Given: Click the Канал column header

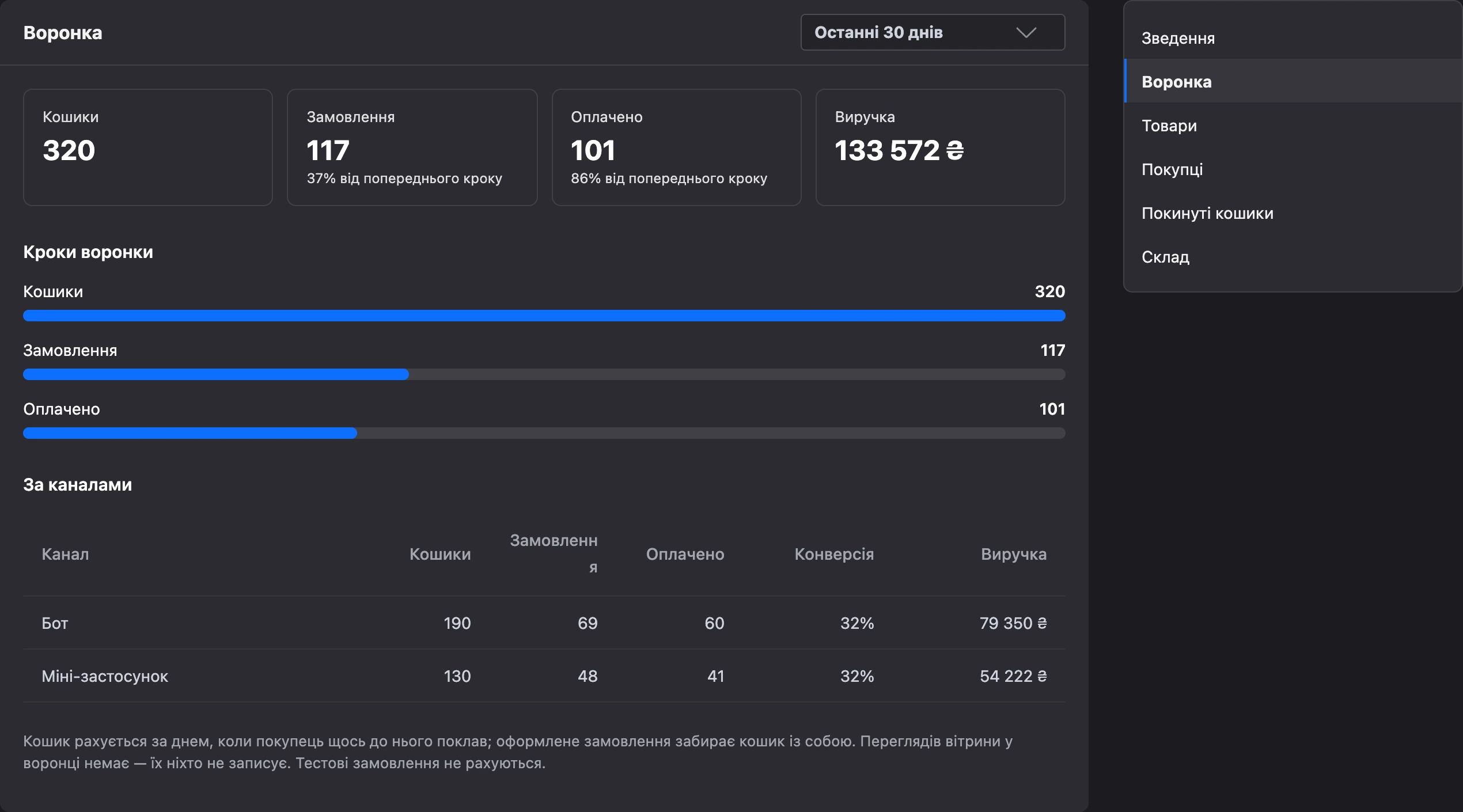Looking at the screenshot, I should 65,554.
